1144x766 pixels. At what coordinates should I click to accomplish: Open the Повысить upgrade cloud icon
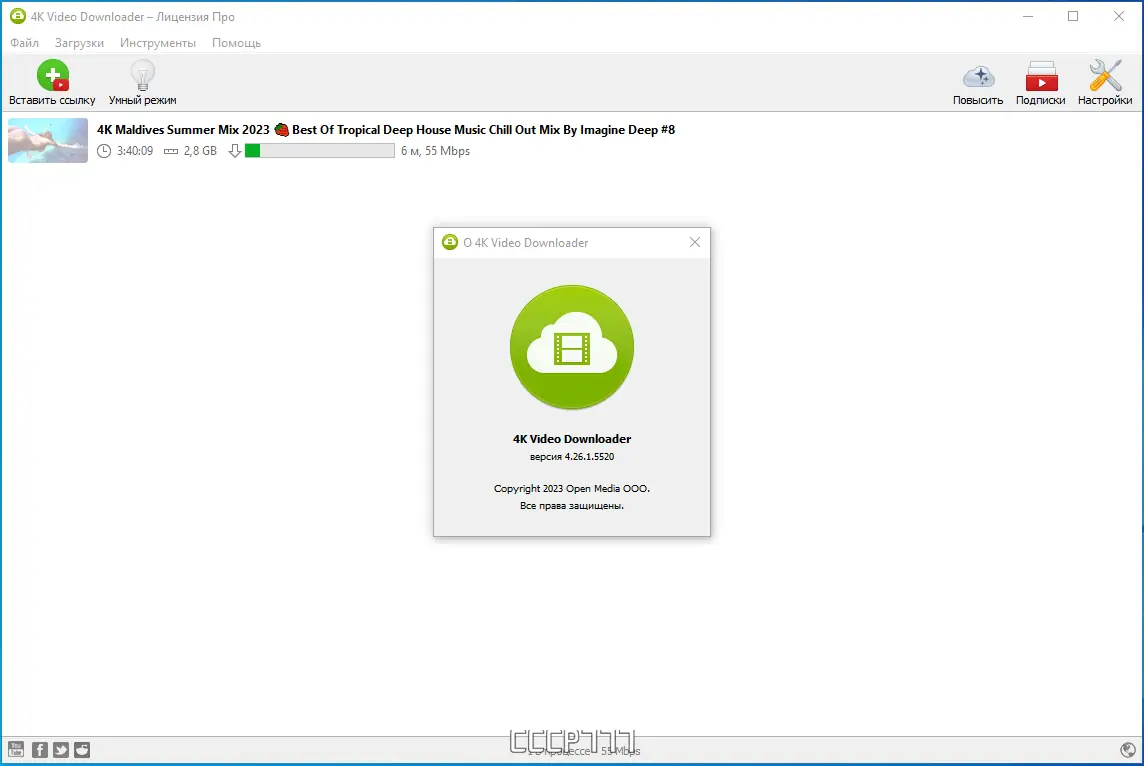click(x=978, y=76)
